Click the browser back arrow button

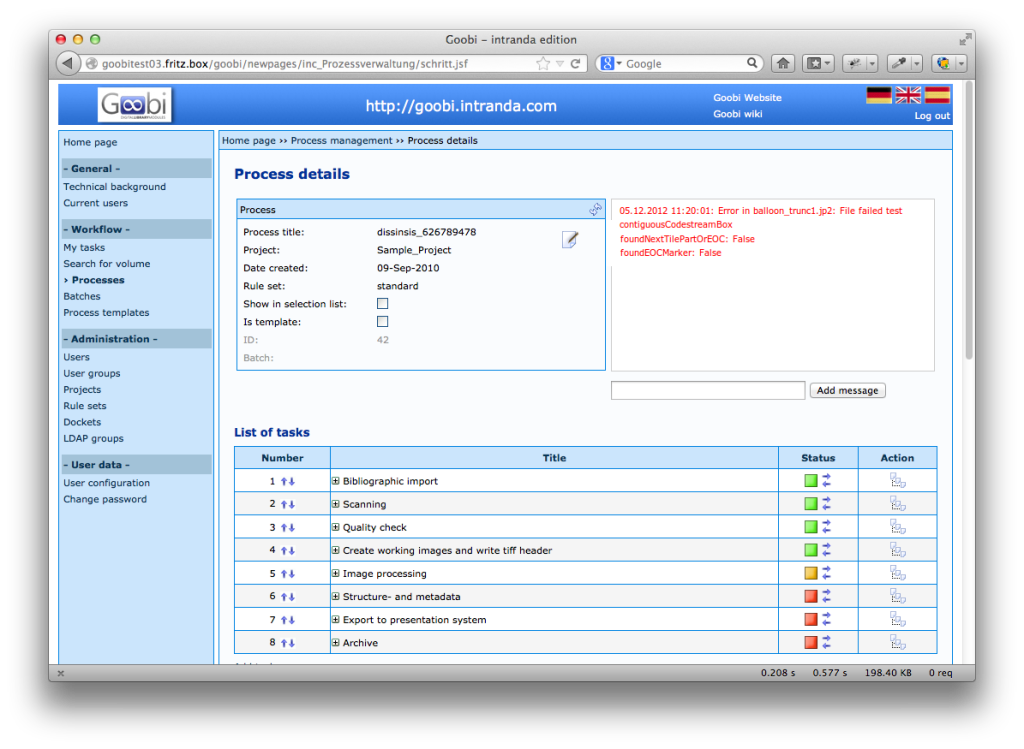coord(67,63)
